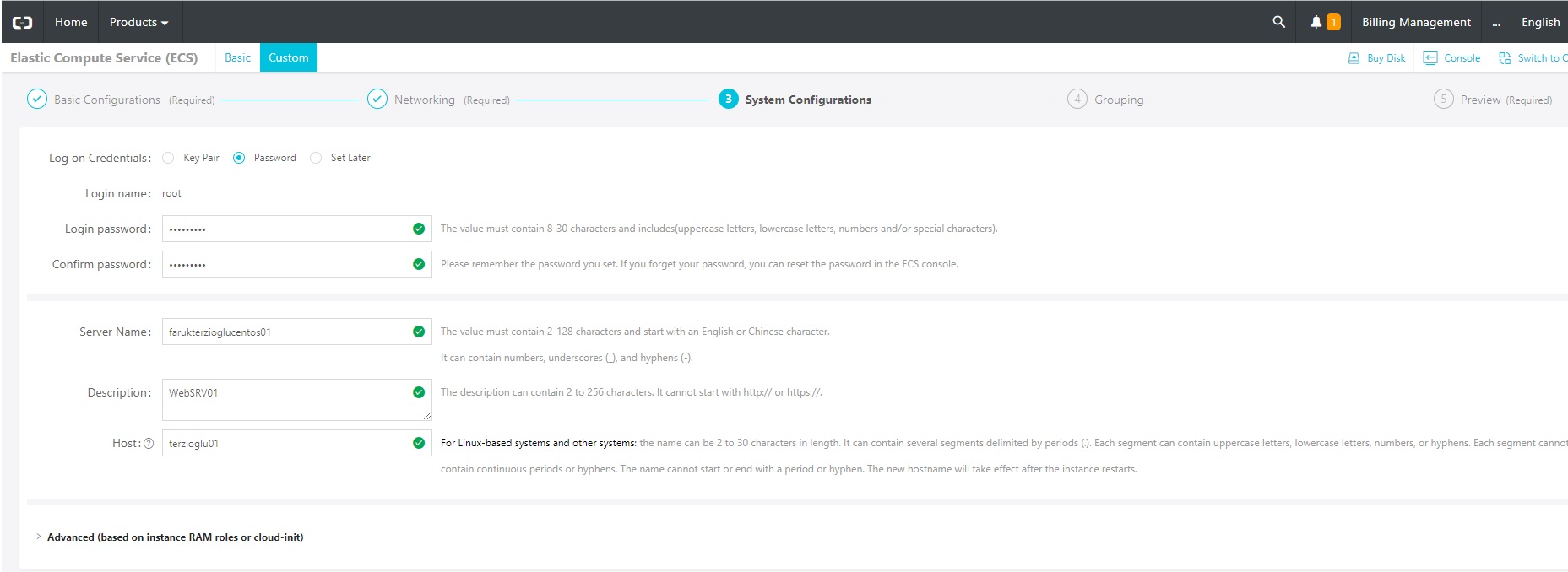
Task: Click the 'Login password:' label
Action: (x=108, y=229)
